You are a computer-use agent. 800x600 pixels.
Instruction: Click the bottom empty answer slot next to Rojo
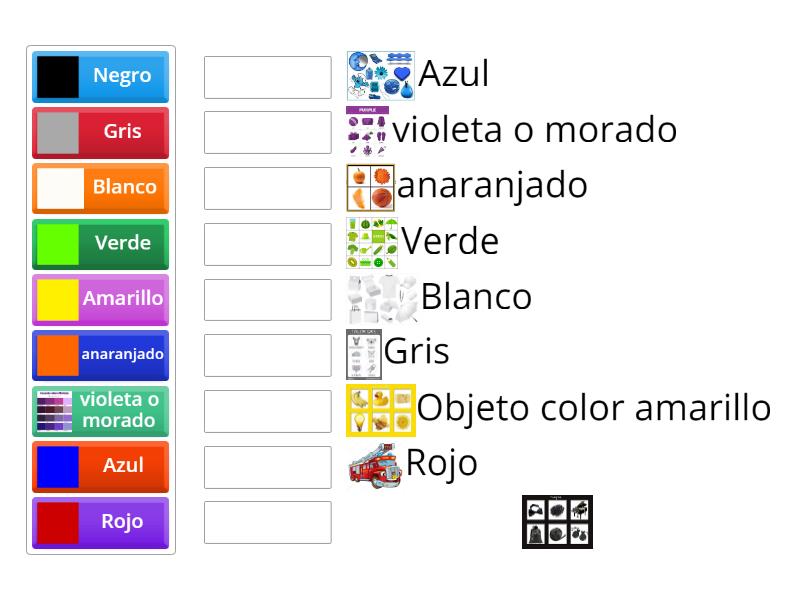click(266, 522)
